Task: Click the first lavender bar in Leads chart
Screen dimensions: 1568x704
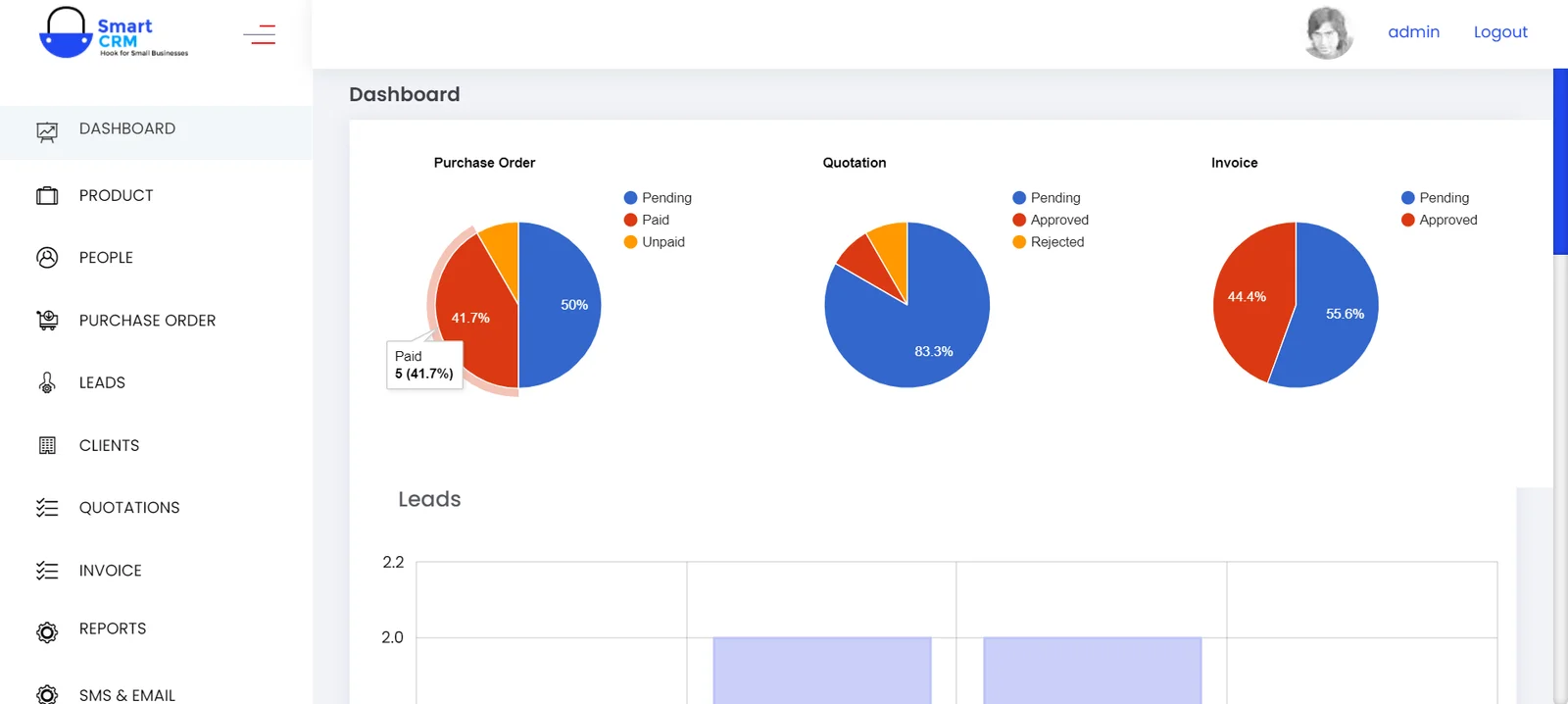Action: (822, 671)
